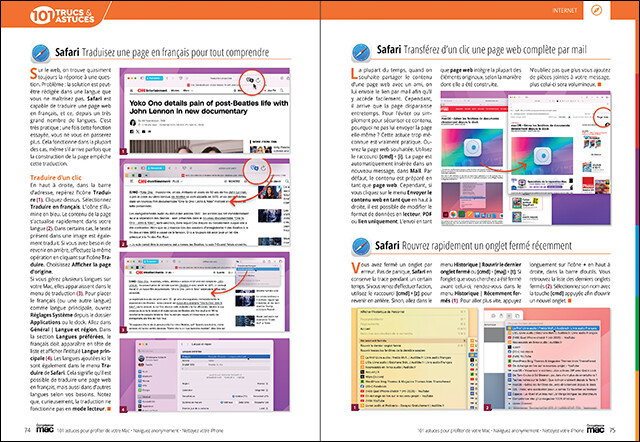
Task: Click the 'Traduisez une page en français' article title
Action: [x=175, y=53]
